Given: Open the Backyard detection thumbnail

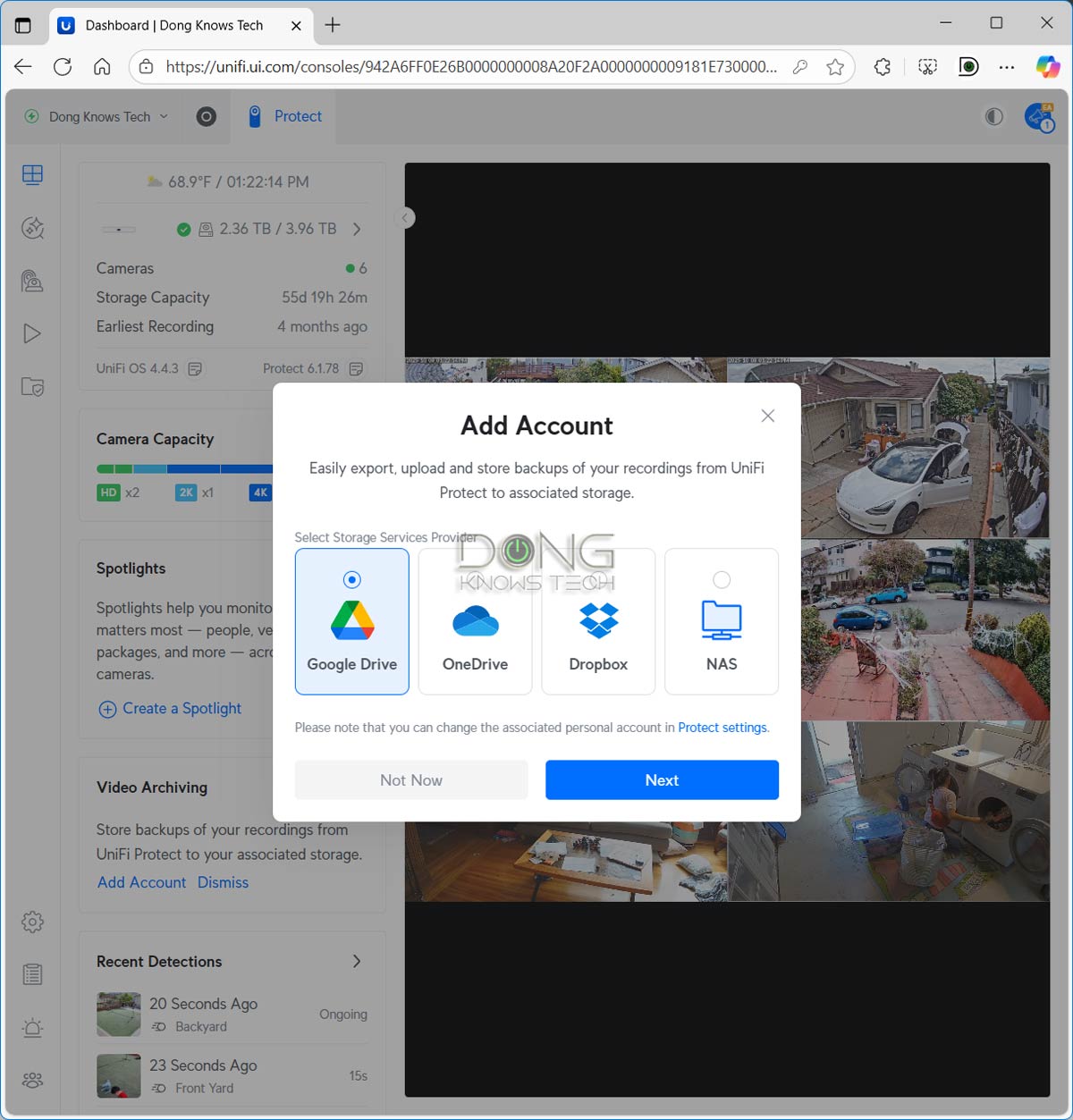Looking at the screenshot, I should [x=119, y=1015].
